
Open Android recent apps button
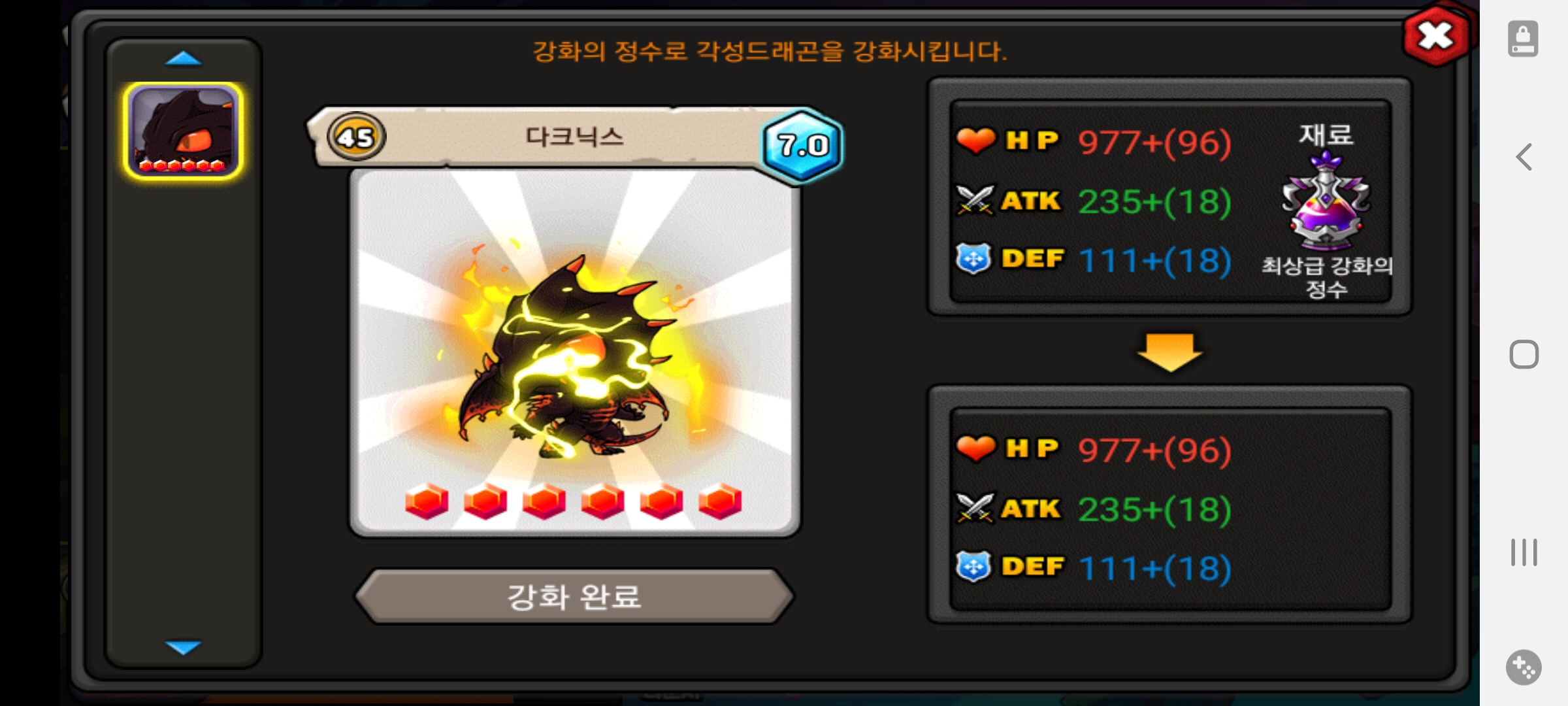[x=1524, y=552]
